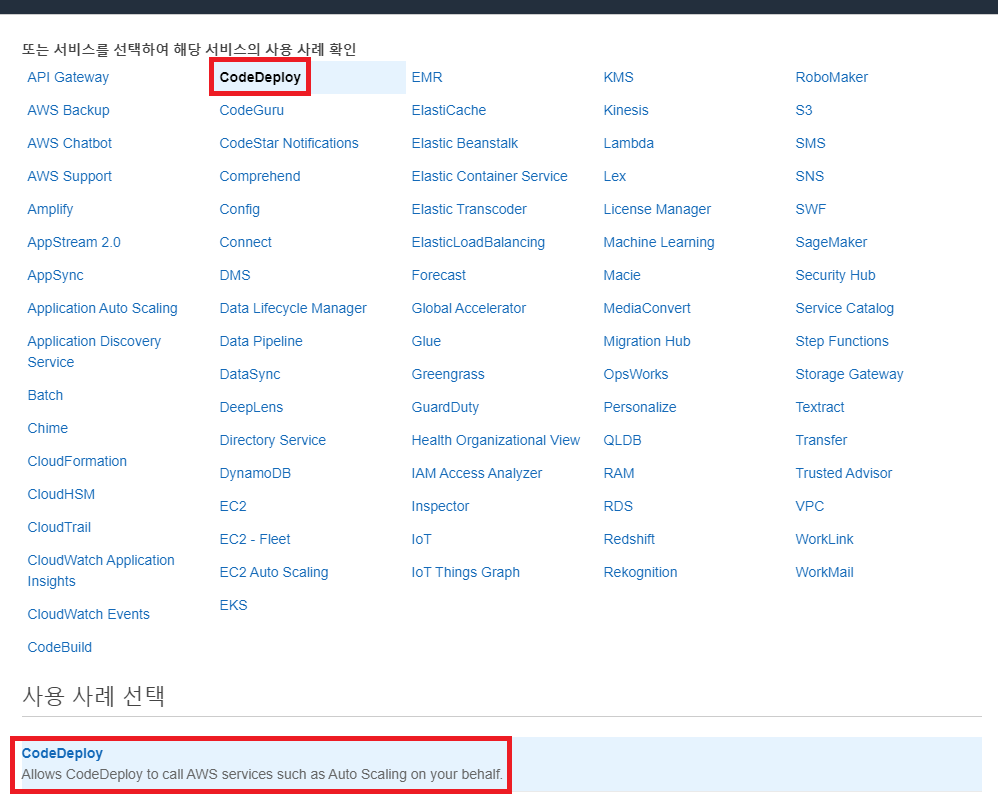
Task: Choose Elastic Transcoder service
Action: pyautogui.click(x=469, y=209)
